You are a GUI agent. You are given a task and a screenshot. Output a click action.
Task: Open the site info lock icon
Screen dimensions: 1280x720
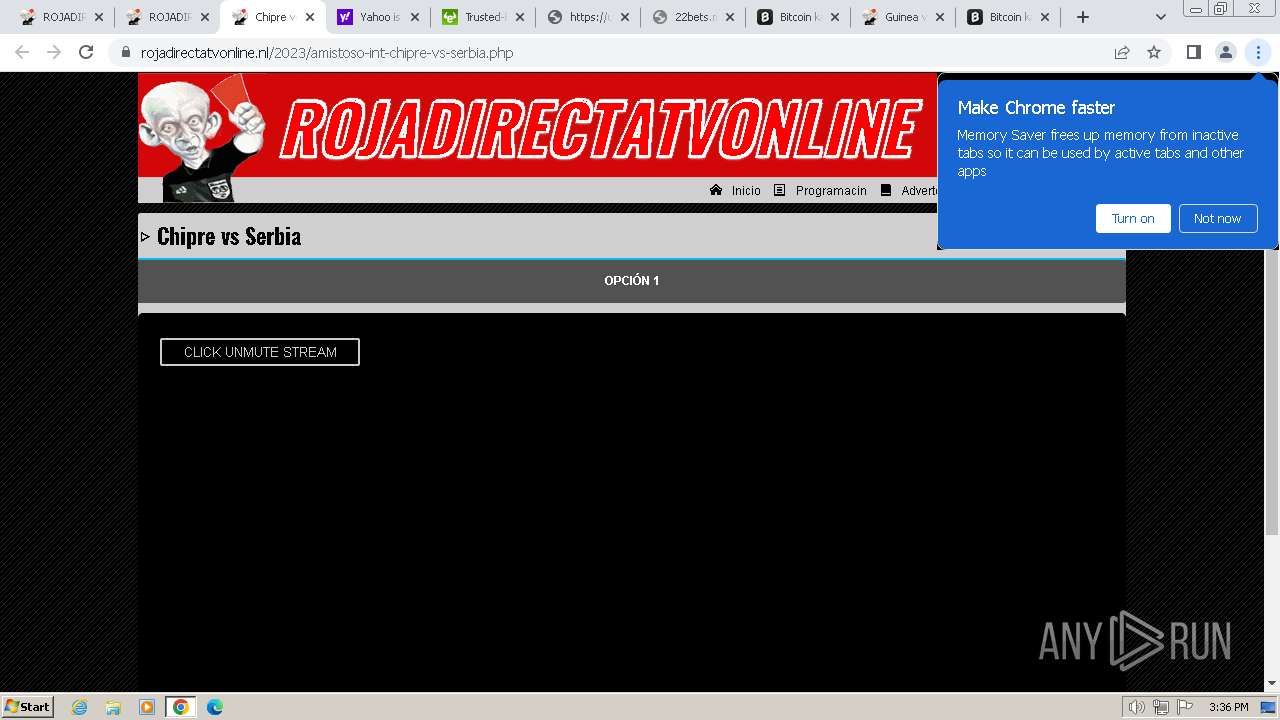(x=126, y=53)
